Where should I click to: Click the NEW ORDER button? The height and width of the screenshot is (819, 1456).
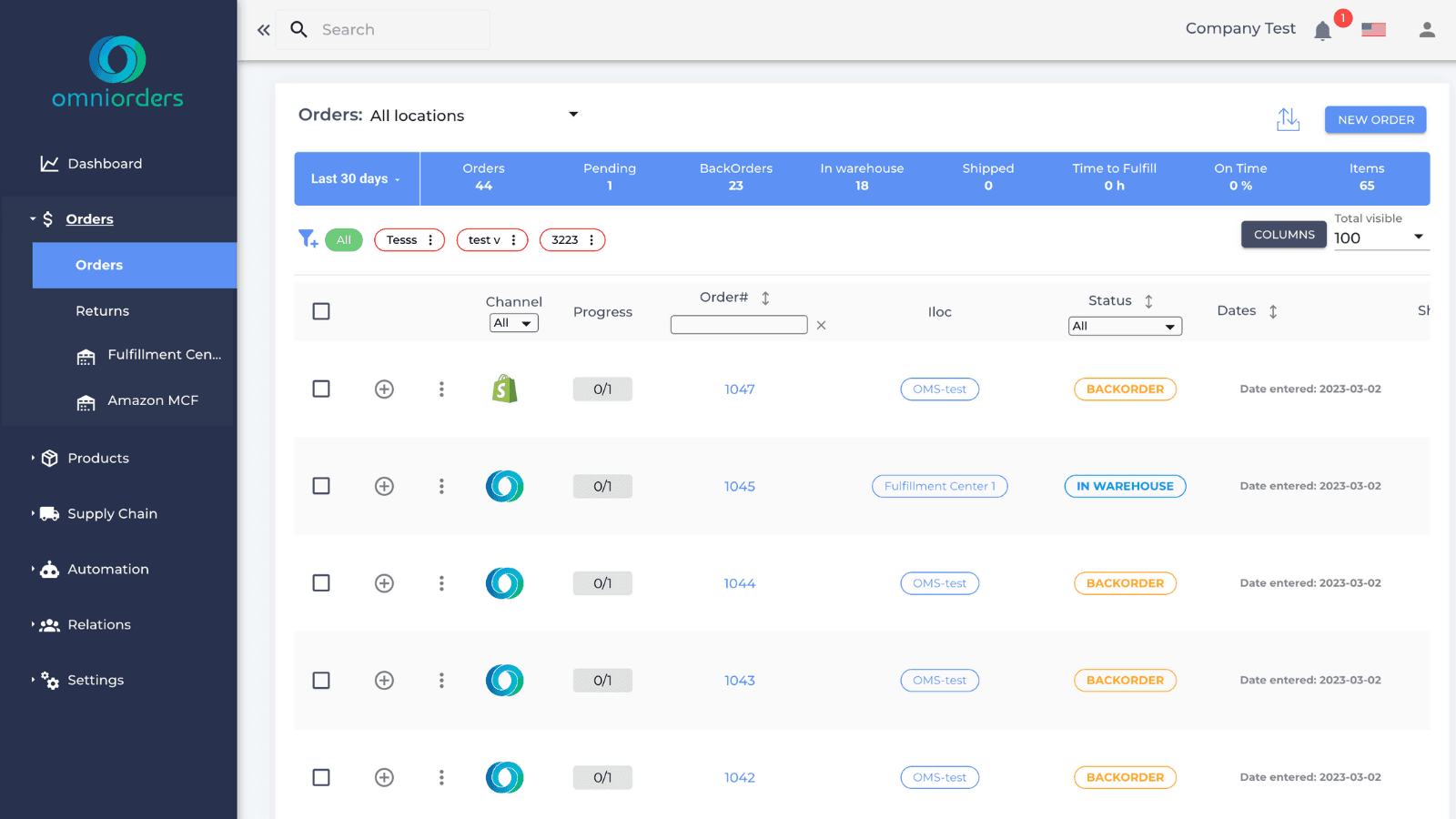[x=1375, y=119]
